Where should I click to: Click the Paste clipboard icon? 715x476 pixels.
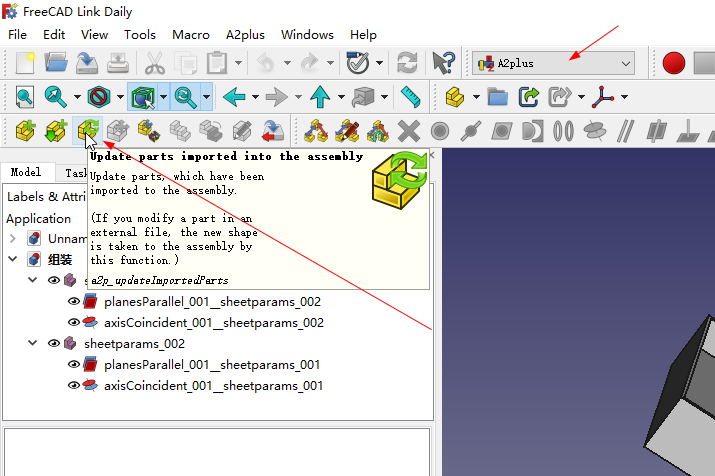[217, 63]
